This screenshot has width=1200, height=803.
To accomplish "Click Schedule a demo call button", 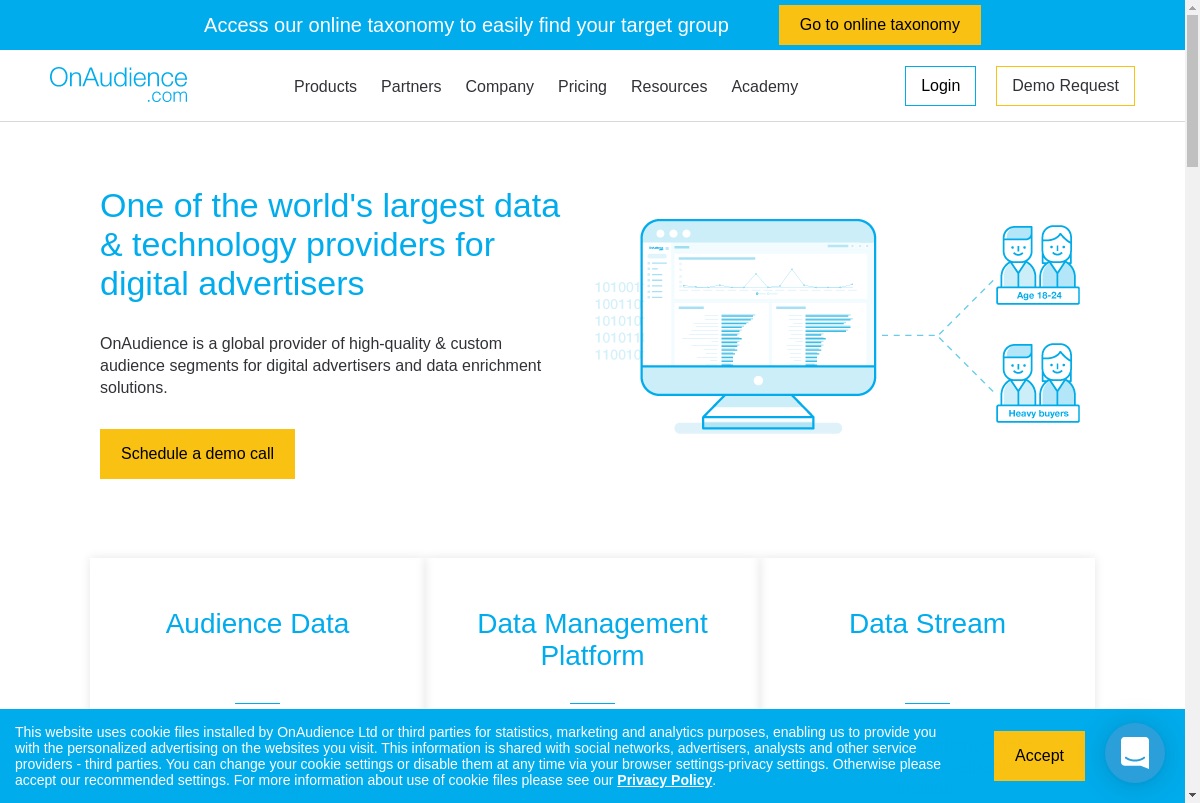I will 197,454.
